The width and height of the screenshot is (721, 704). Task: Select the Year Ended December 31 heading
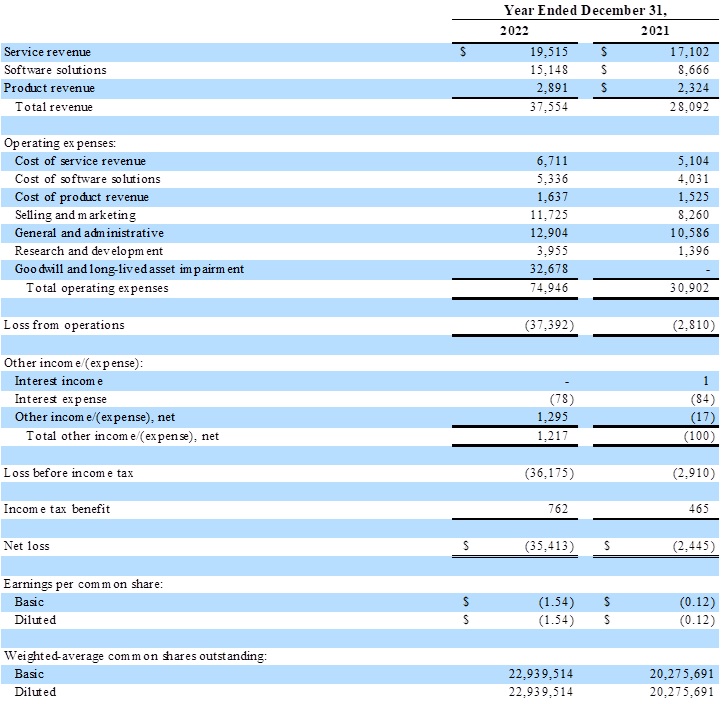[585, 10]
